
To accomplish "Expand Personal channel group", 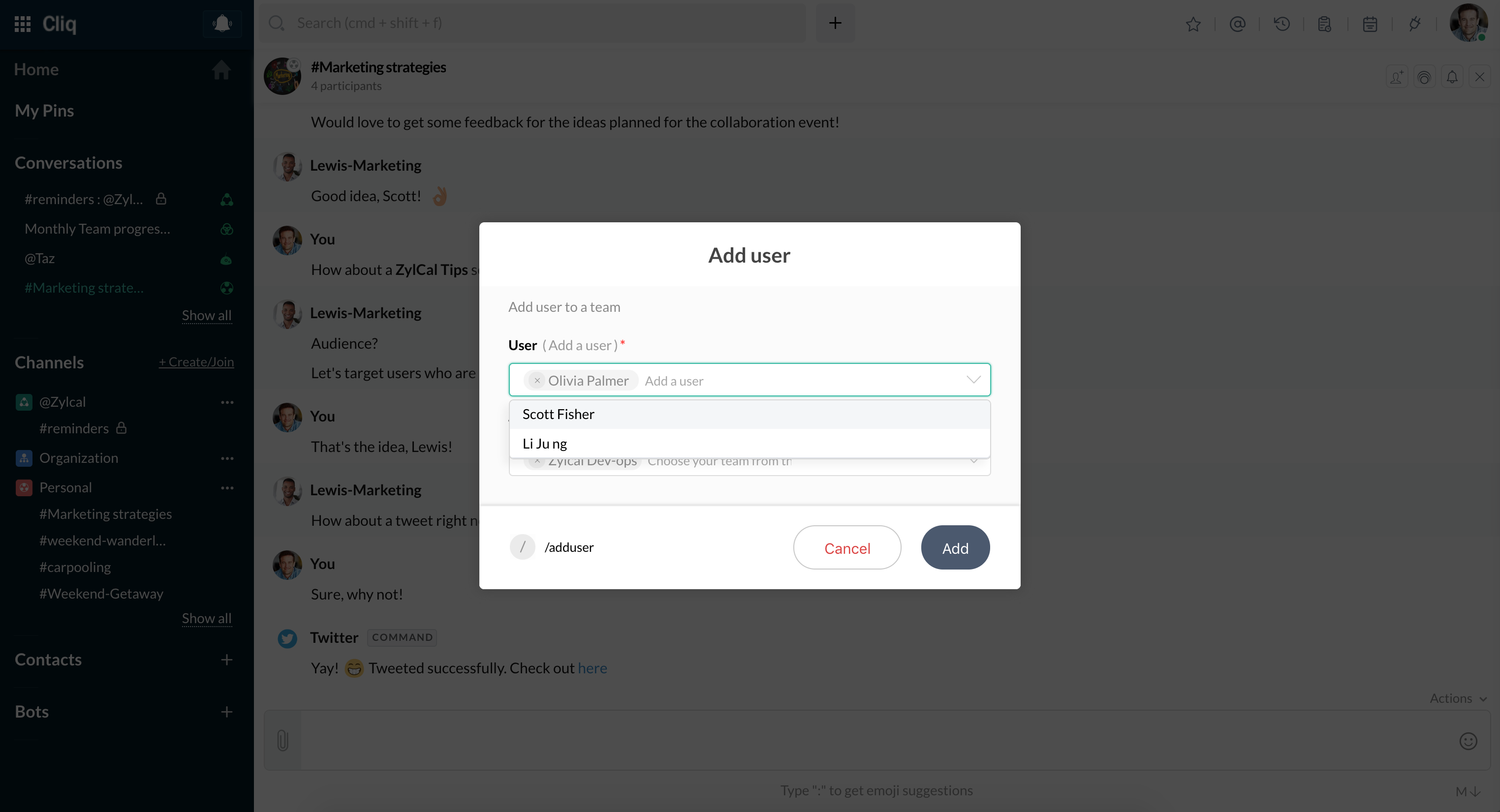I will click(x=65, y=488).
